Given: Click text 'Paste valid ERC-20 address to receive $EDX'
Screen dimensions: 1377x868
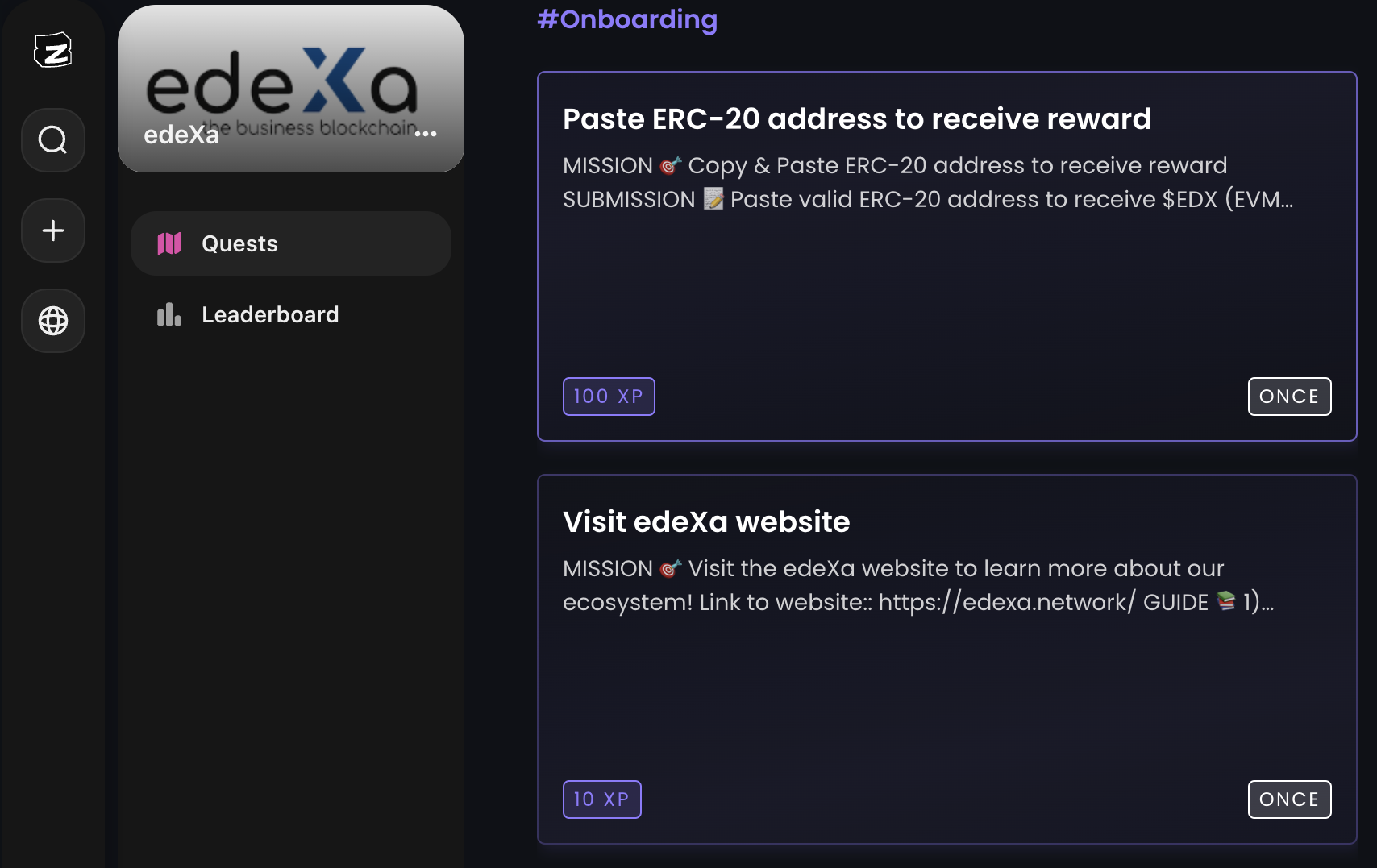Looking at the screenshot, I should point(974,199).
